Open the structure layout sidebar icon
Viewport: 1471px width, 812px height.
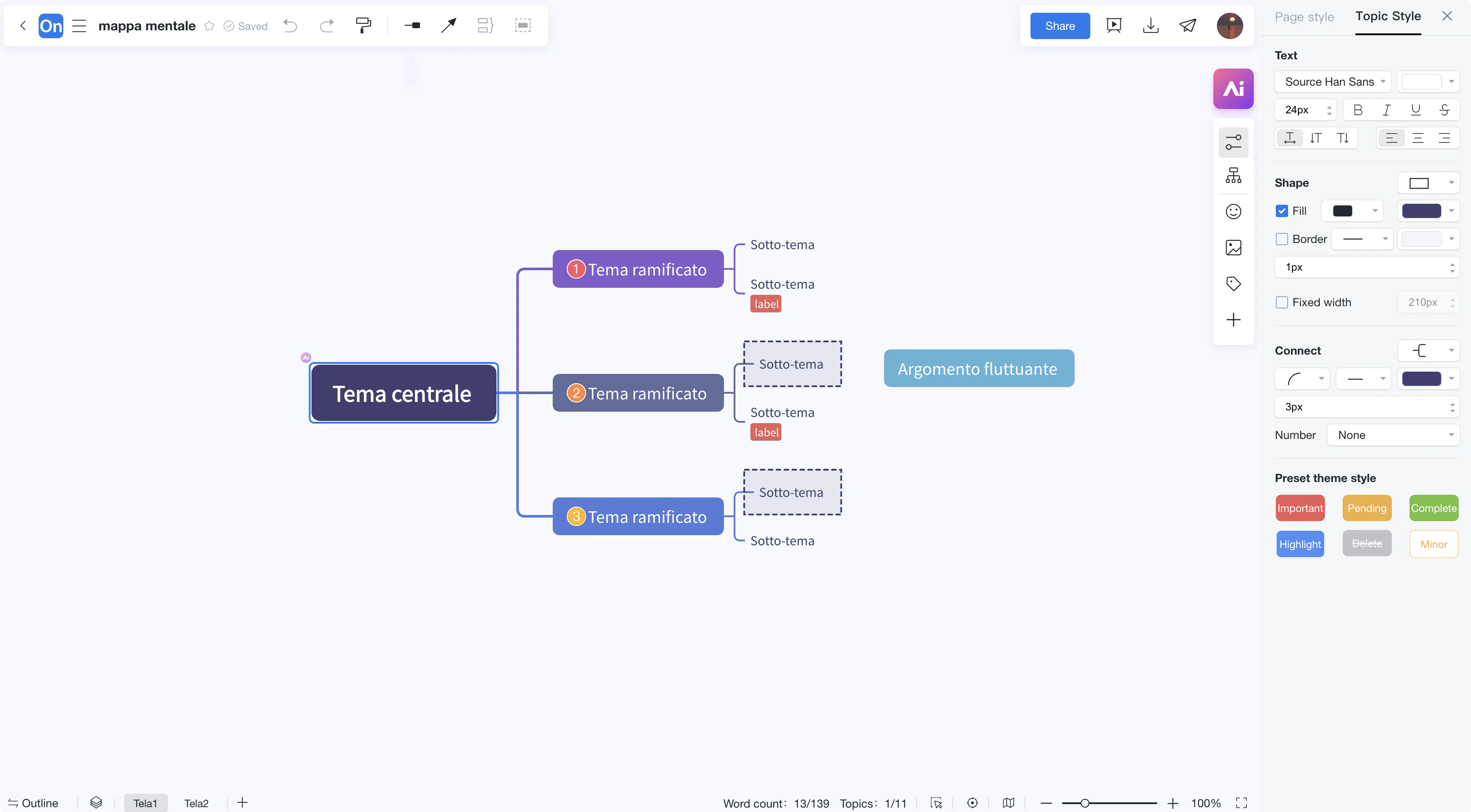click(1234, 176)
